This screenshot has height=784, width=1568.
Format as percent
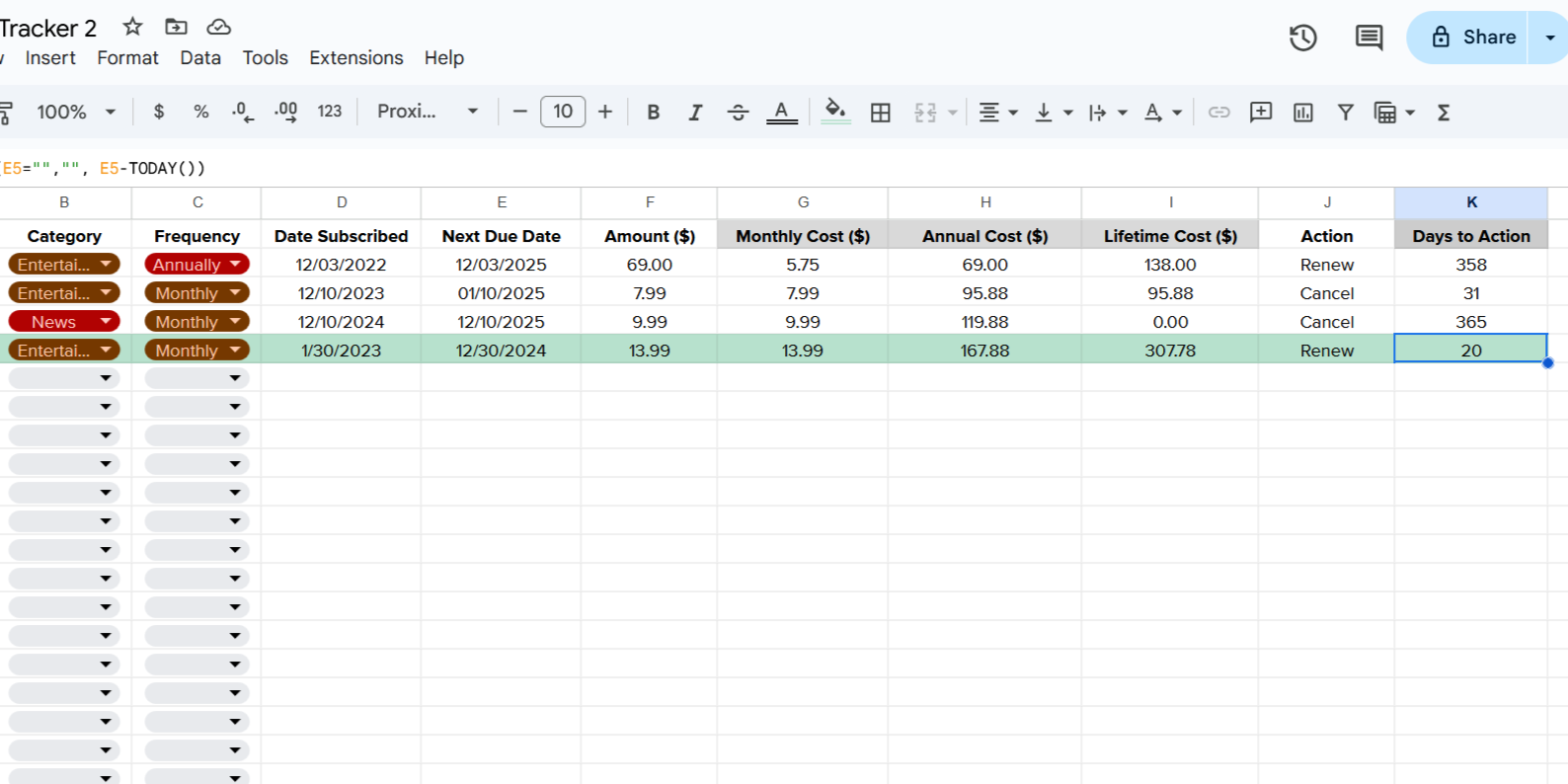(x=200, y=112)
